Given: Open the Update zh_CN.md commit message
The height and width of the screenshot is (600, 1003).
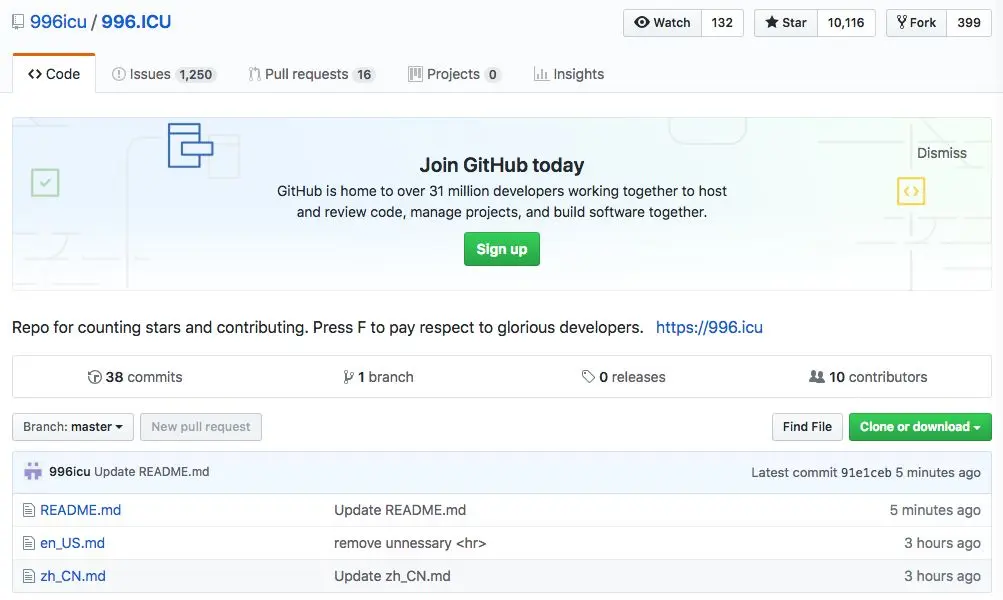Looking at the screenshot, I should (x=392, y=576).
